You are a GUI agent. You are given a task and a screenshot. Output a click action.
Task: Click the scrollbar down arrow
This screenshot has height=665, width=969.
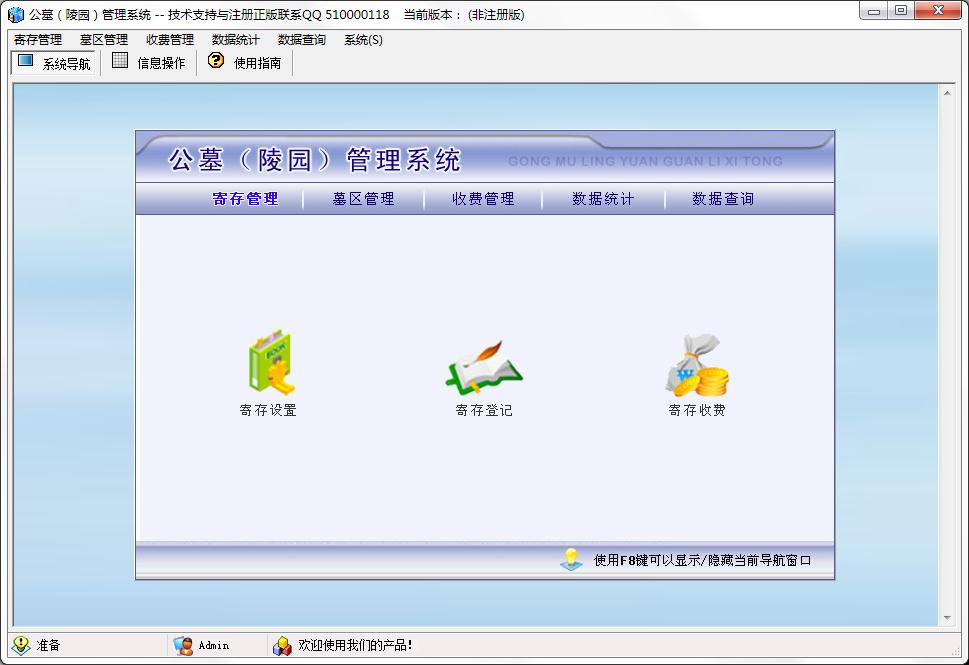[x=947, y=617]
